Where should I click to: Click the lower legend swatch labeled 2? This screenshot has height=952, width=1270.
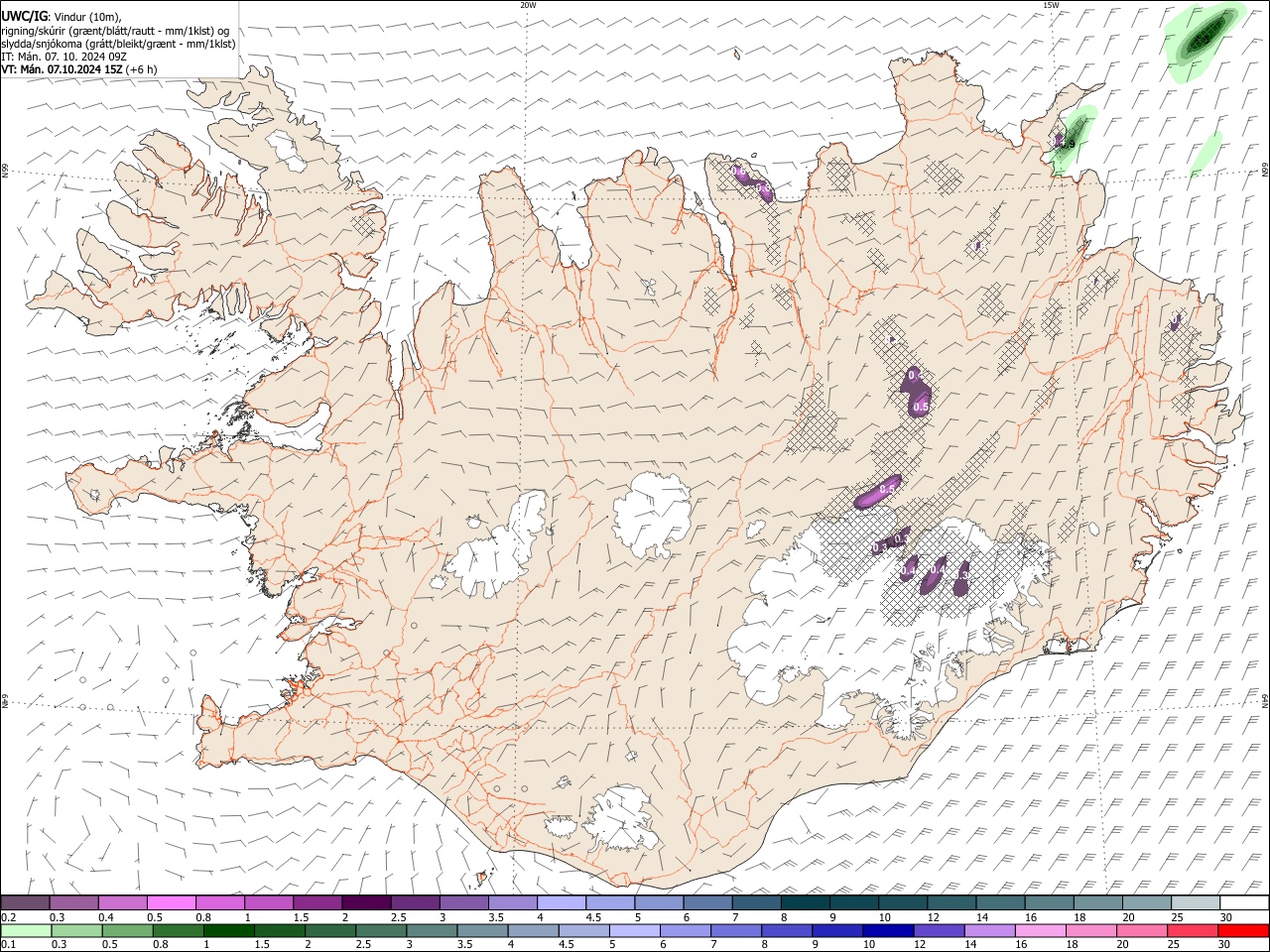(x=330, y=930)
